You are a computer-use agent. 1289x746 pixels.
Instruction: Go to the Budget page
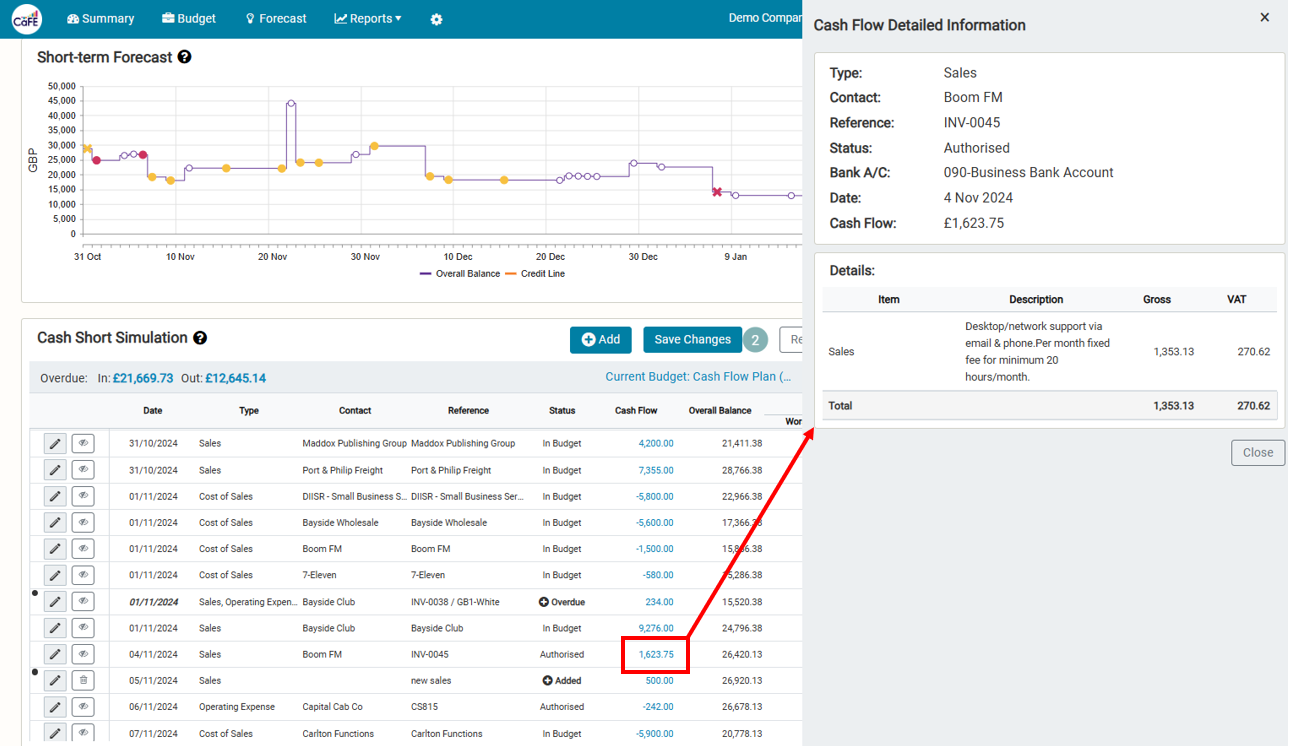tap(189, 19)
